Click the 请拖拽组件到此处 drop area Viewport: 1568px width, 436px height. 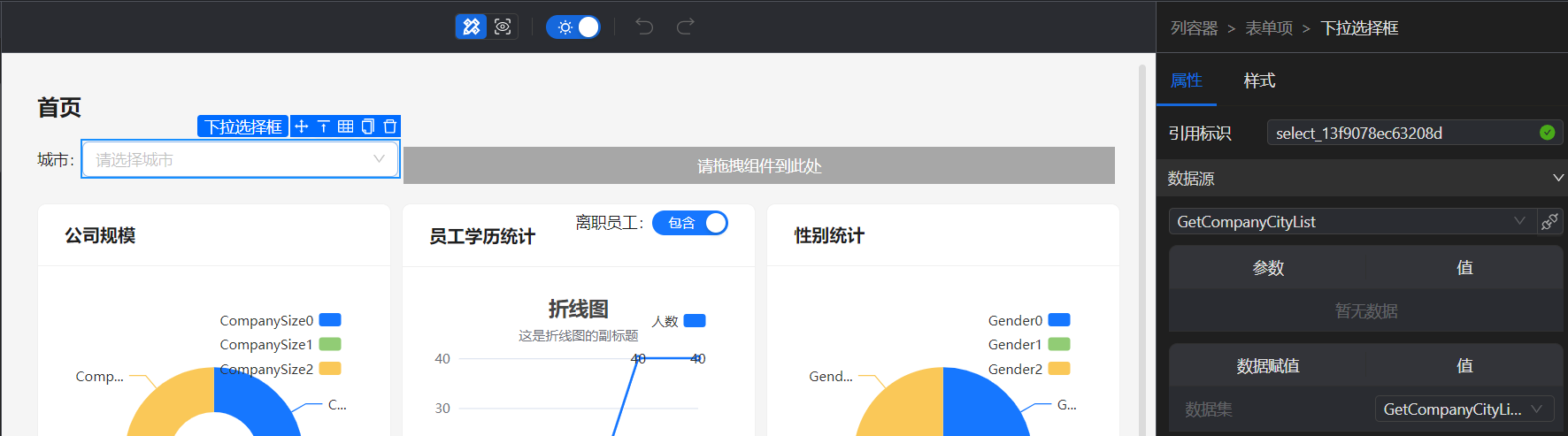click(759, 165)
